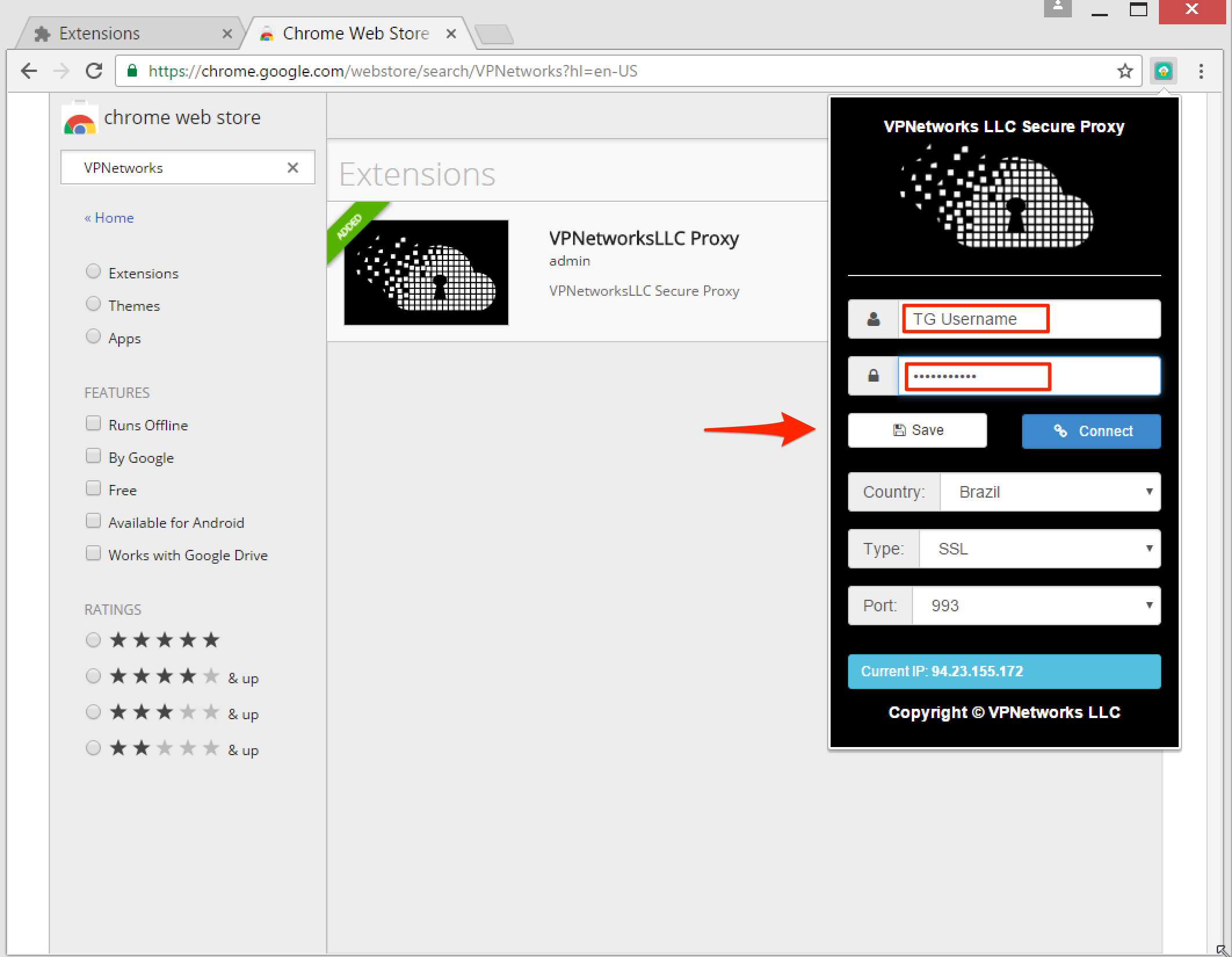Reload the current page
This screenshot has height=957, width=1232.
[94, 71]
